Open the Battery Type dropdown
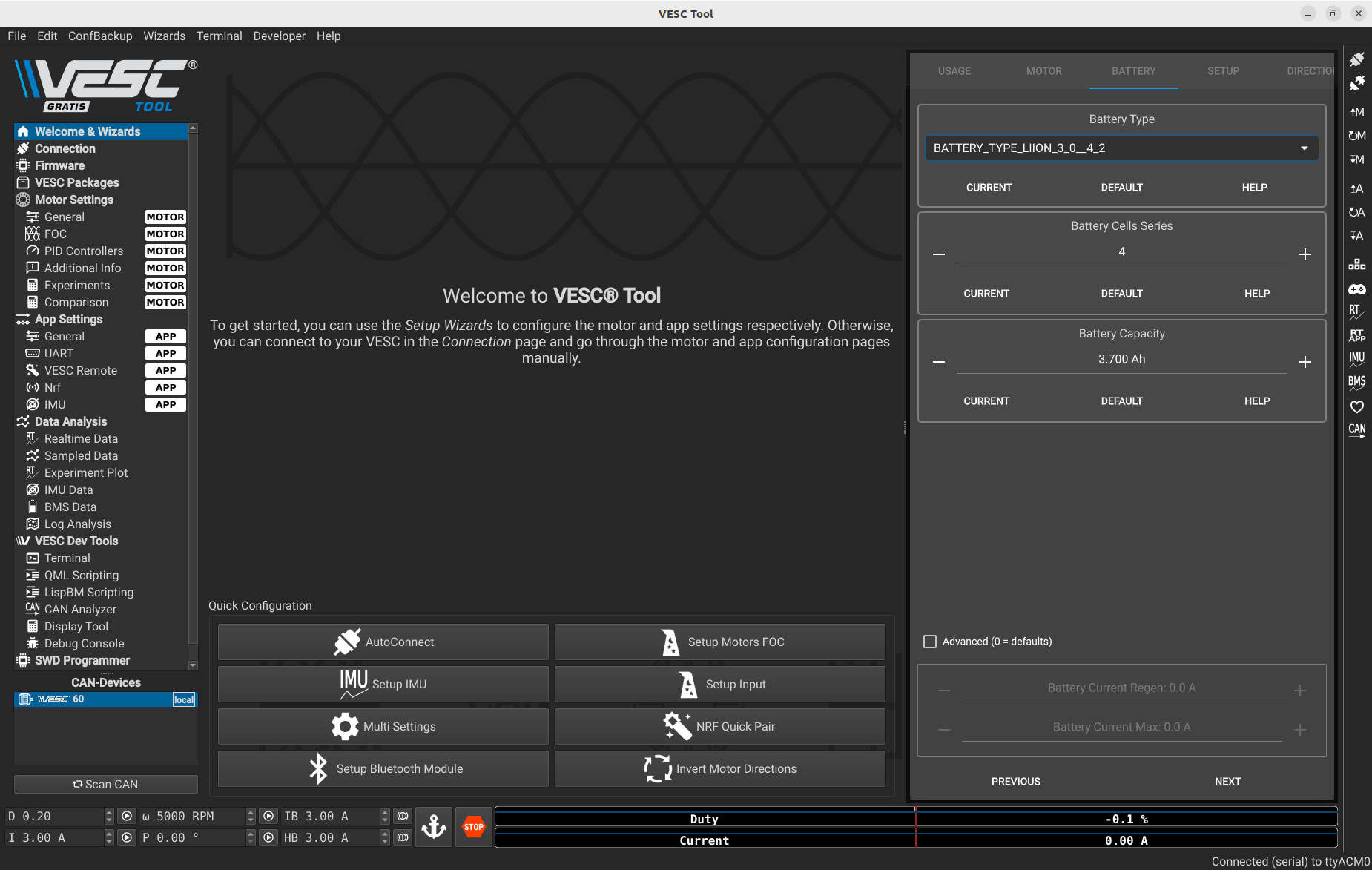This screenshot has width=1372, height=870. pos(1121,148)
